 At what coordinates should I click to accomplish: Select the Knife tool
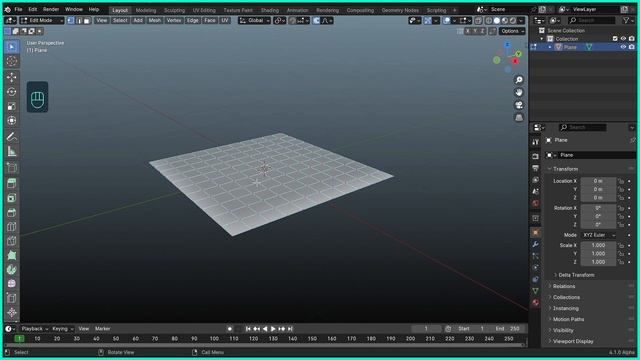[x=12, y=241]
